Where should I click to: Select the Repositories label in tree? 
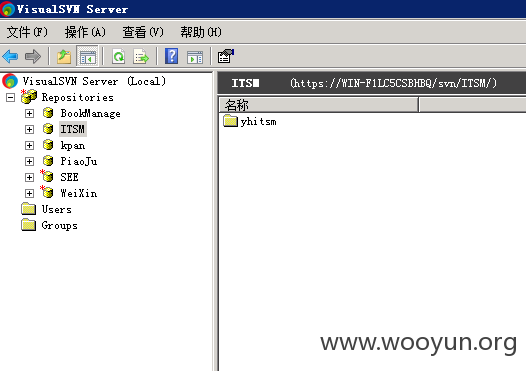click(x=77, y=97)
